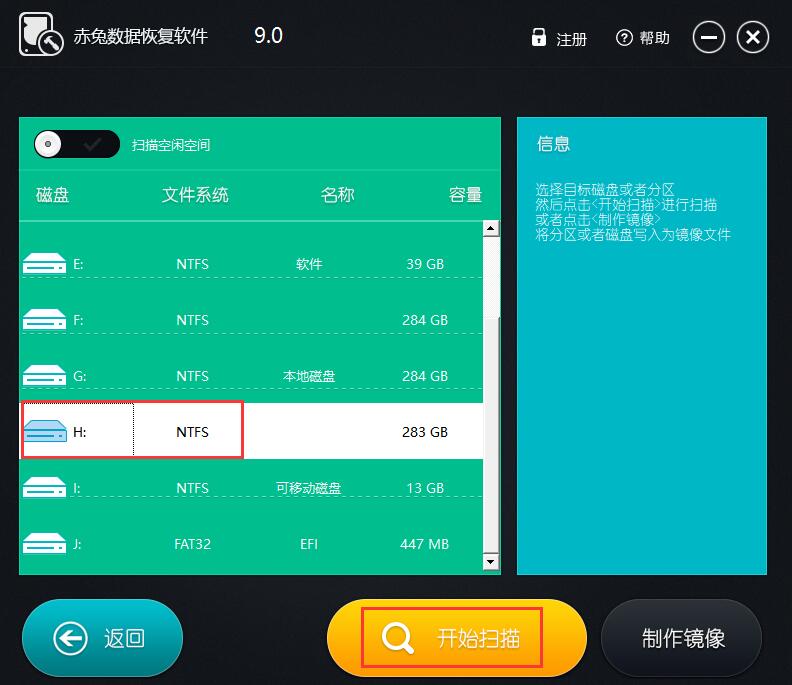This screenshot has width=792, height=685.
Task: Click NTFS in the H: row
Action: tap(192, 432)
